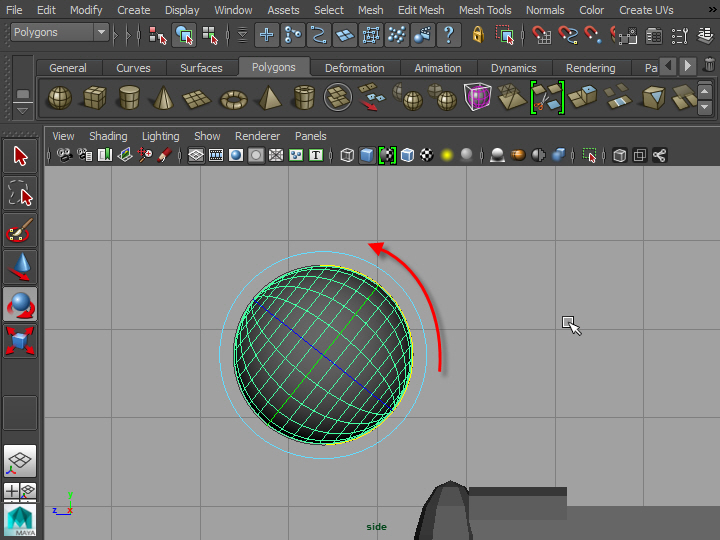Select the arrow Select tool
The height and width of the screenshot is (540, 720).
(20, 157)
